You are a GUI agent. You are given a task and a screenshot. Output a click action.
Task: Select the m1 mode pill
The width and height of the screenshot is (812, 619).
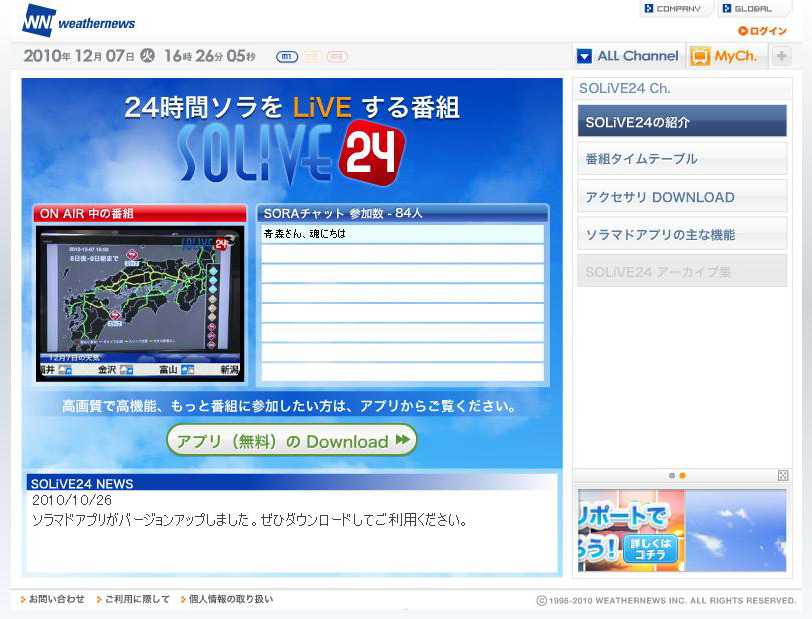coord(287,56)
